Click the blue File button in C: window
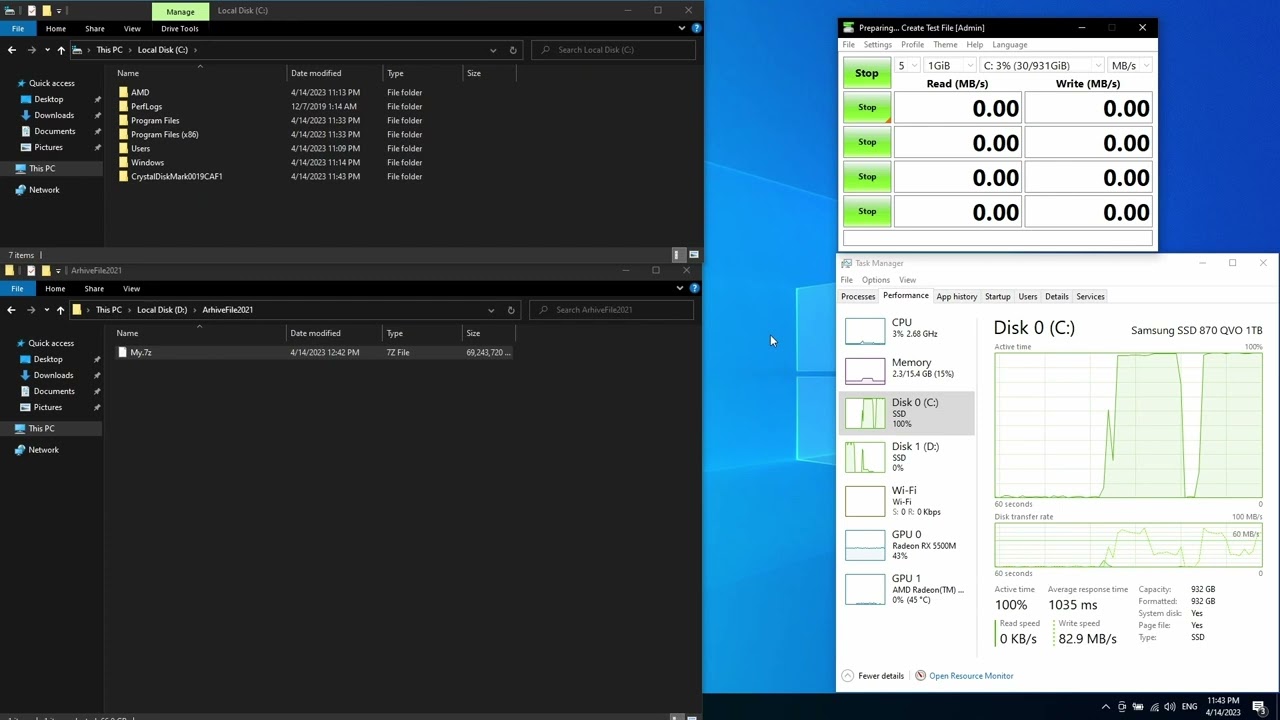The height and width of the screenshot is (720, 1280). pos(18,29)
